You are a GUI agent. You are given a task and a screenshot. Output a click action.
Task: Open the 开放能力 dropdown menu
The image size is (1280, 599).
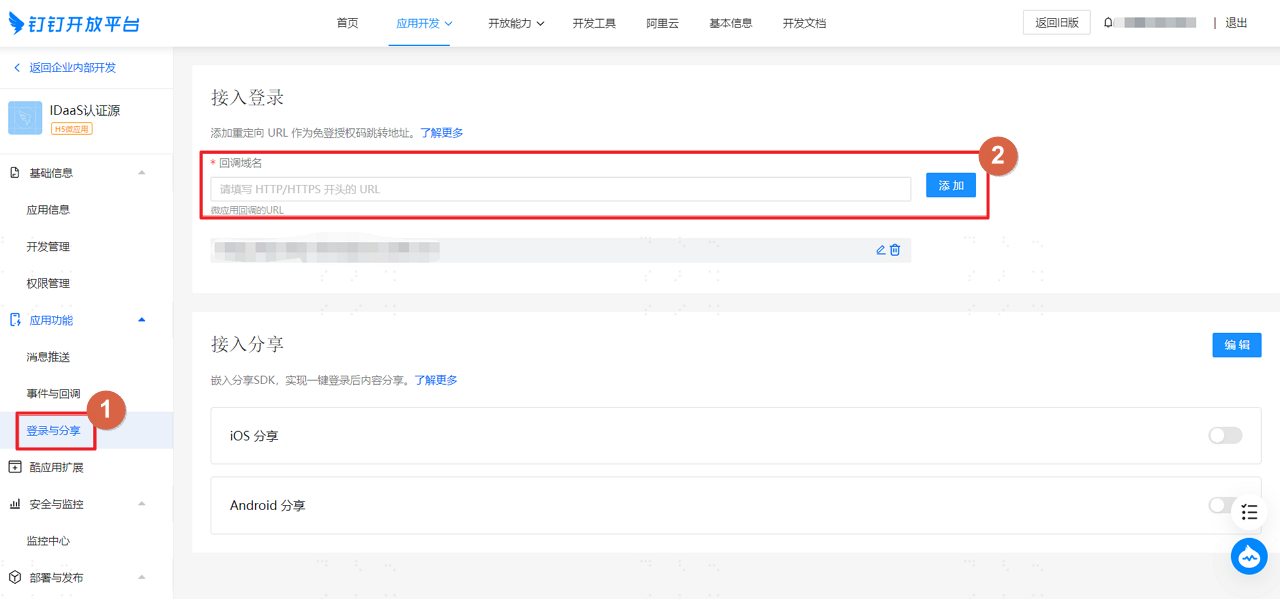click(x=516, y=23)
